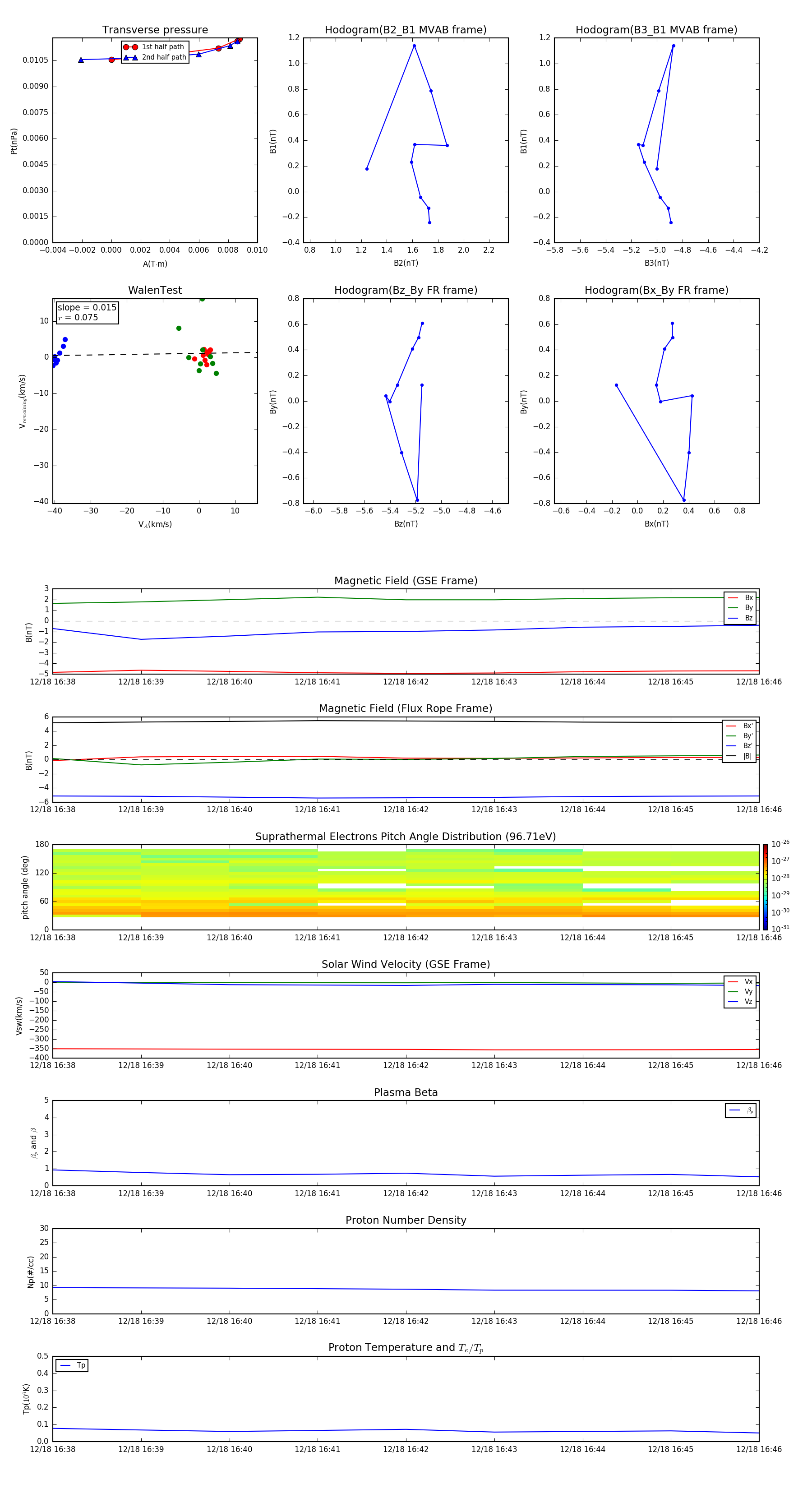Click the 'Hodogram(B2_B1 MVAB frame)' title
Image resolution: width=812 pixels, height=1489 pixels.
coord(405,30)
